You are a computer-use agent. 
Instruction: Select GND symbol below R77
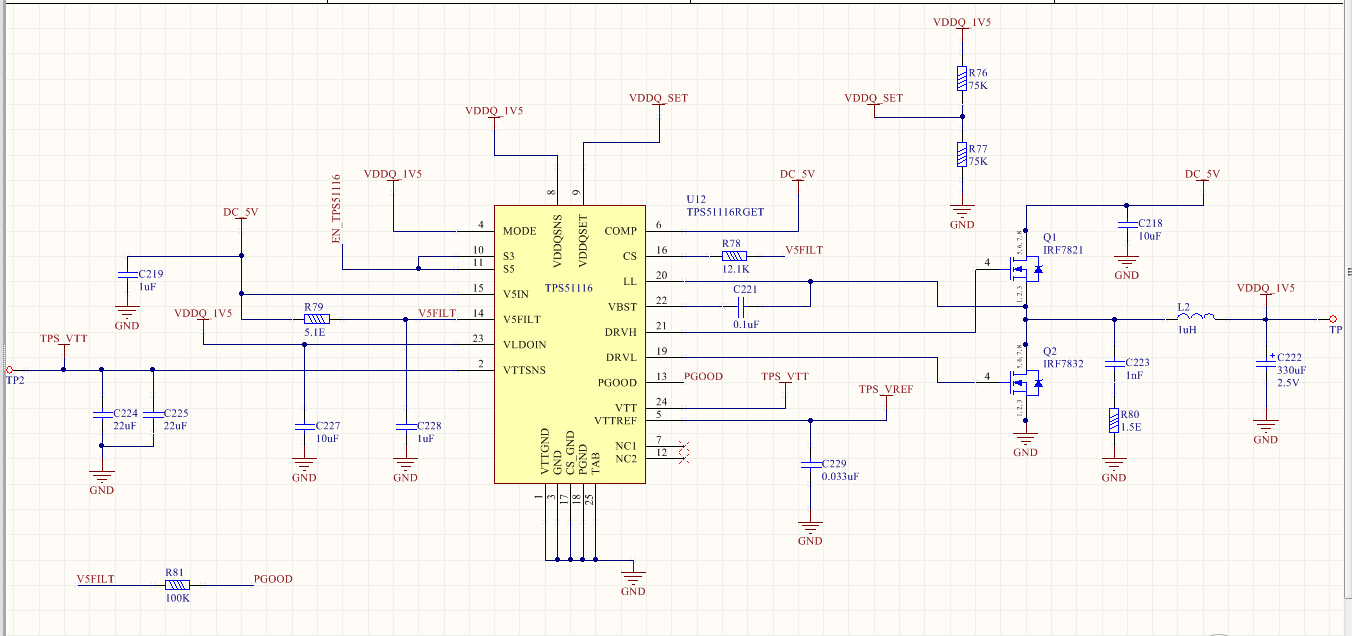[962, 217]
